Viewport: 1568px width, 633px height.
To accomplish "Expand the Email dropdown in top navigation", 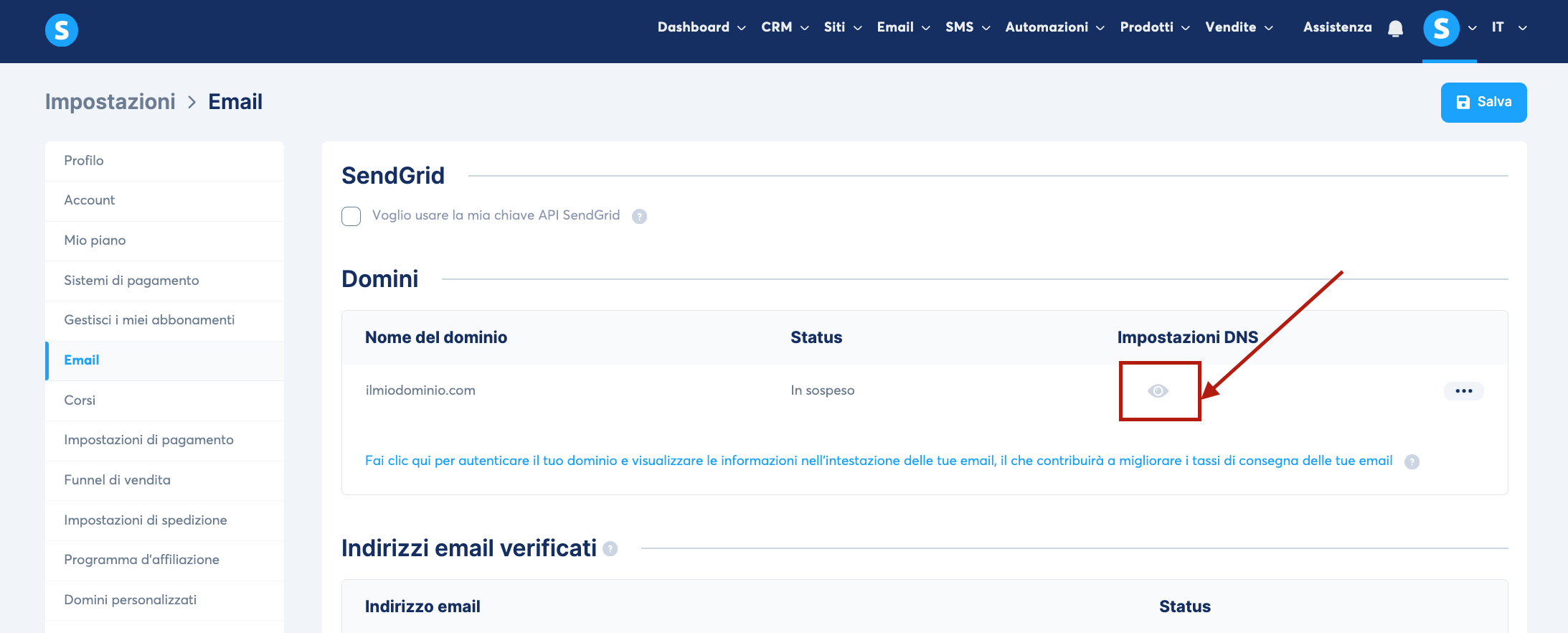I will (x=903, y=27).
